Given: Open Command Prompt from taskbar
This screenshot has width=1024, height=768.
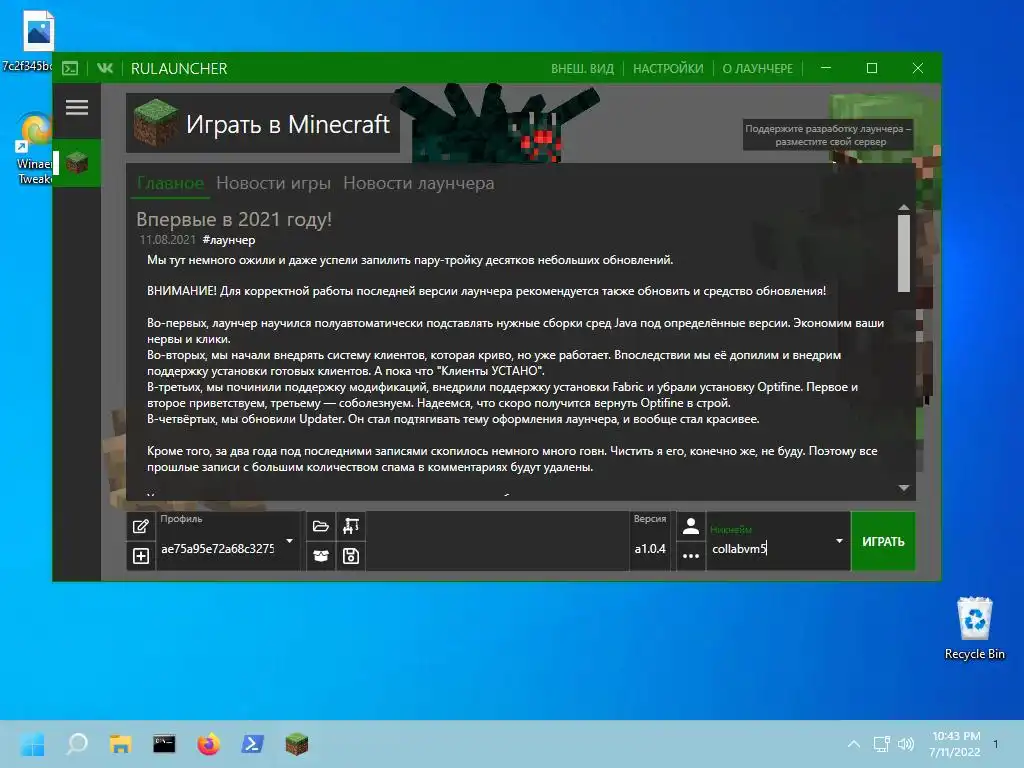Looking at the screenshot, I should 164,744.
